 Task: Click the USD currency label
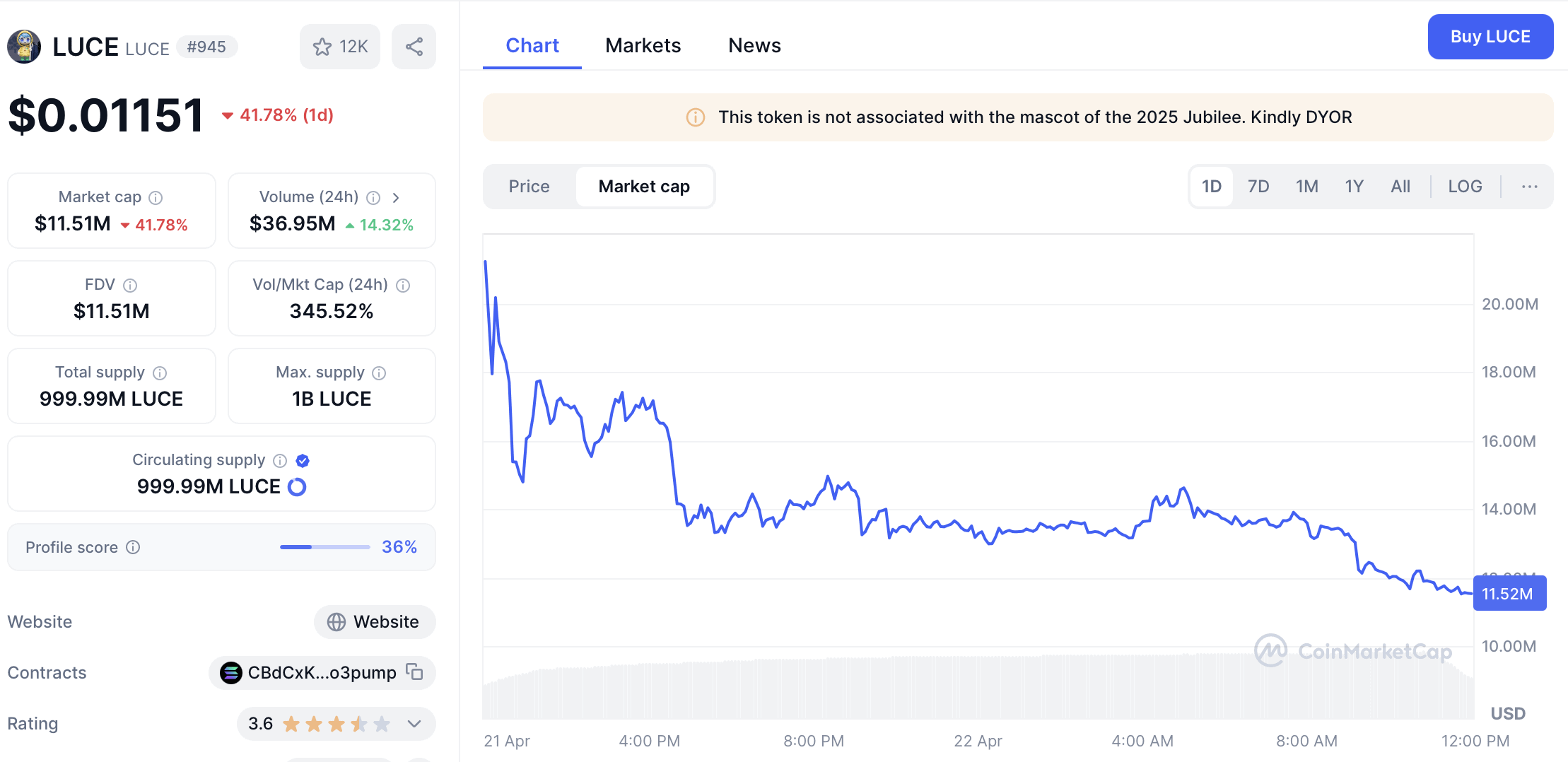pyautogui.click(x=1508, y=714)
